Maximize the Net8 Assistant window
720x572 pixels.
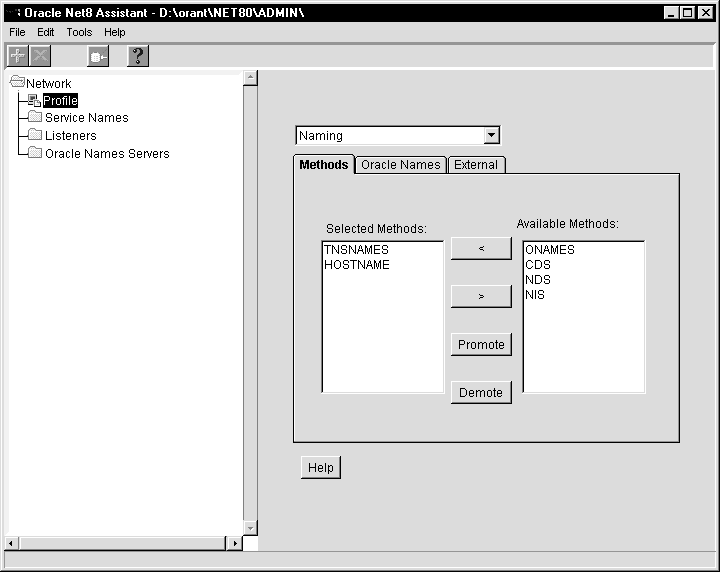687,13
